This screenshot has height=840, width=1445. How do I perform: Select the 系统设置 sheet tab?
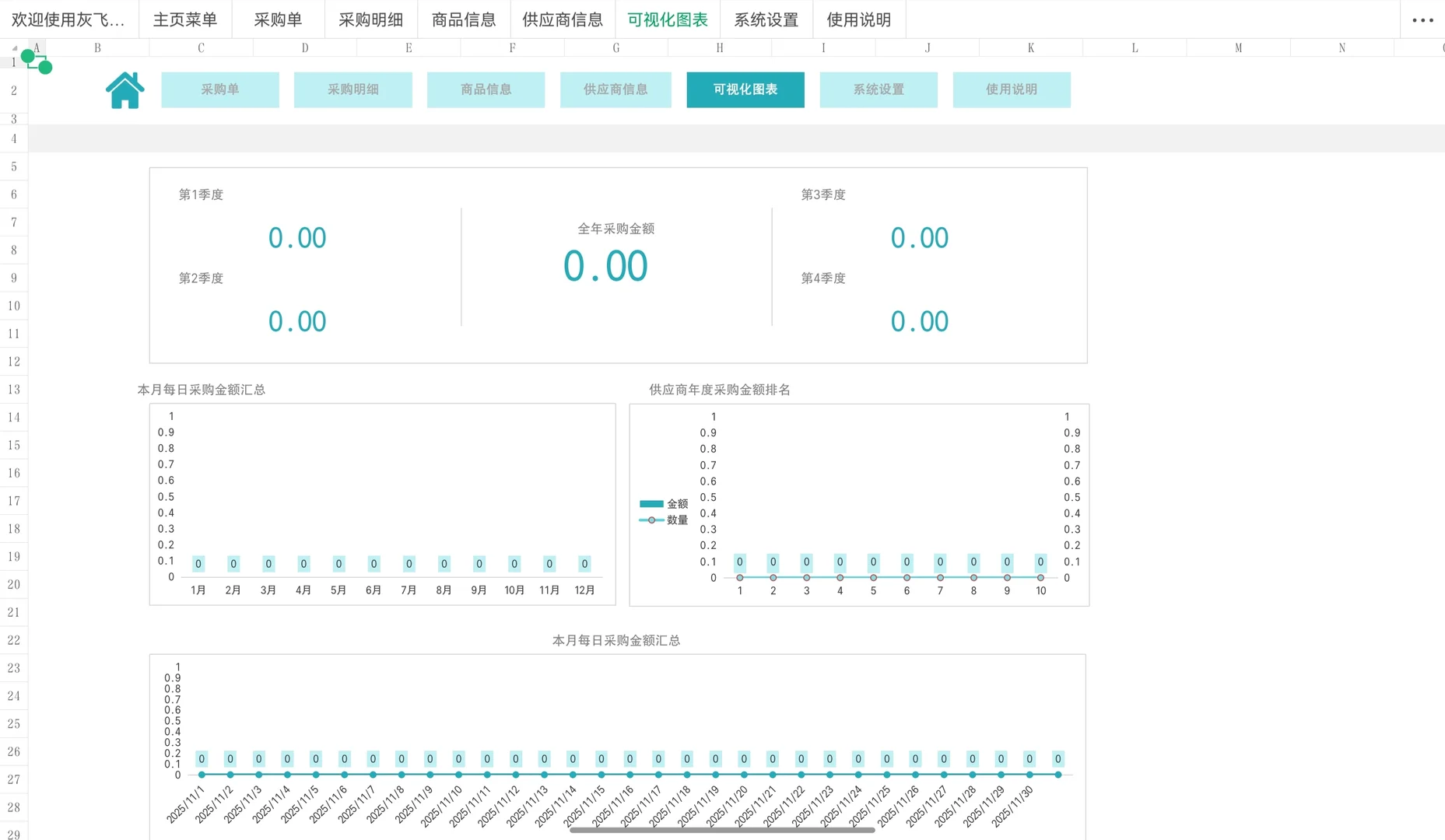(x=766, y=19)
